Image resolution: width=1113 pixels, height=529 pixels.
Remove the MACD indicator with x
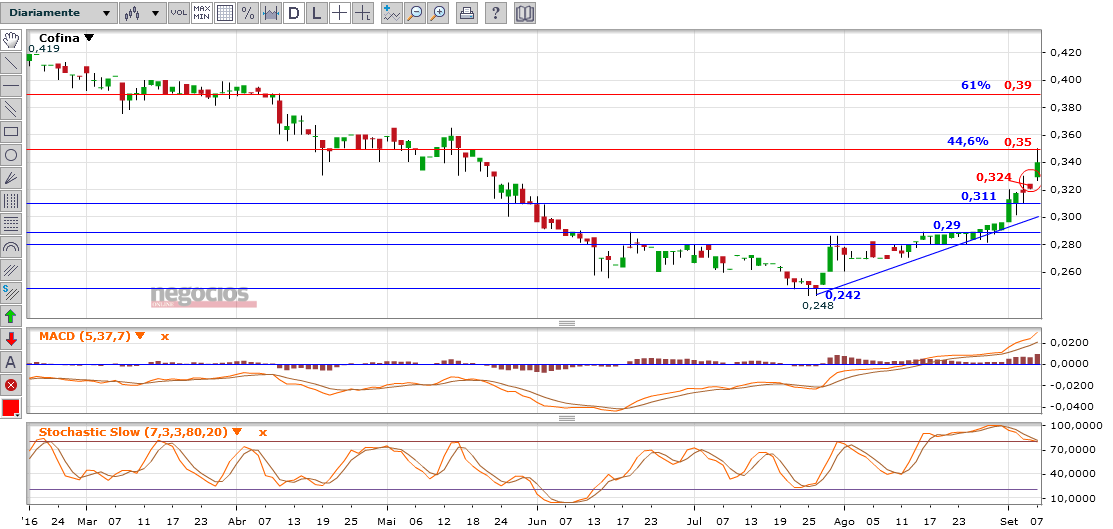click(165, 336)
